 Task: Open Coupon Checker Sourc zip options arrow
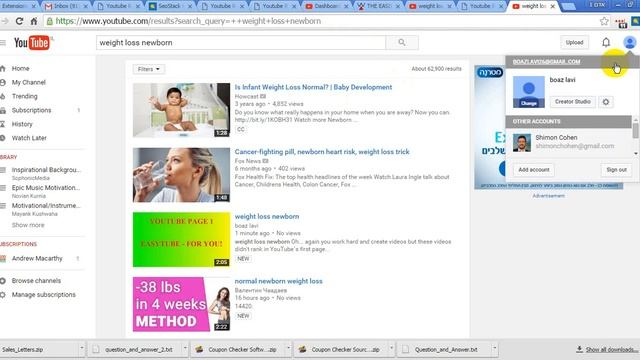(x=391, y=349)
